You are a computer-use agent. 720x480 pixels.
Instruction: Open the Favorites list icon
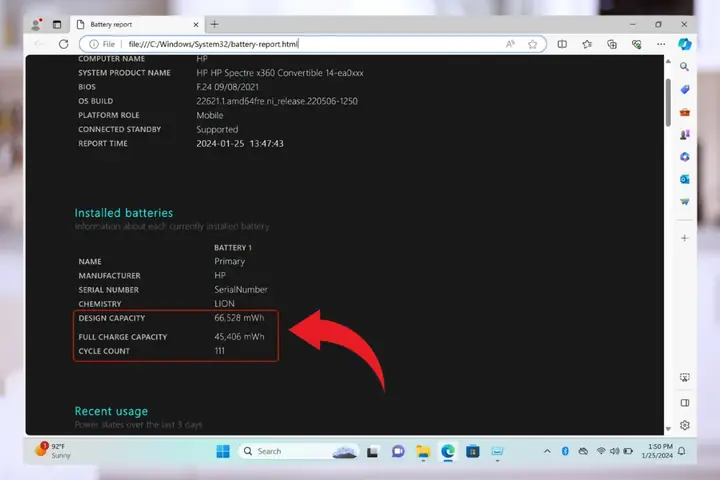(587, 44)
